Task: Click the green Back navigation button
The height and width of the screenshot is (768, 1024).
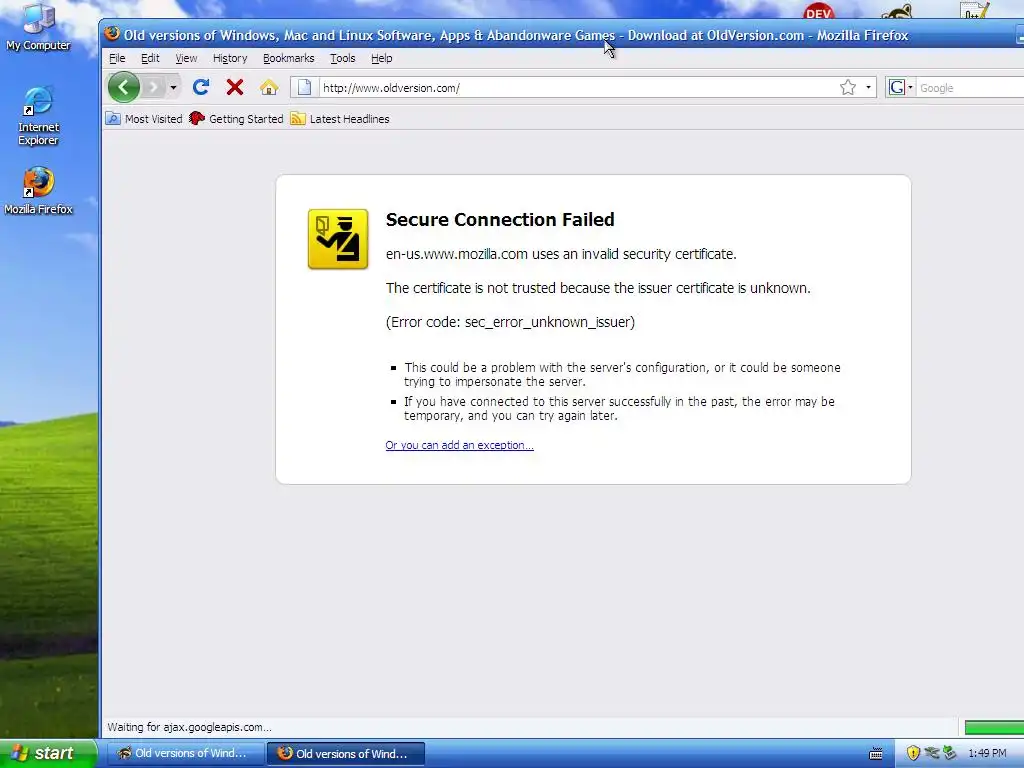Action: (123, 87)
